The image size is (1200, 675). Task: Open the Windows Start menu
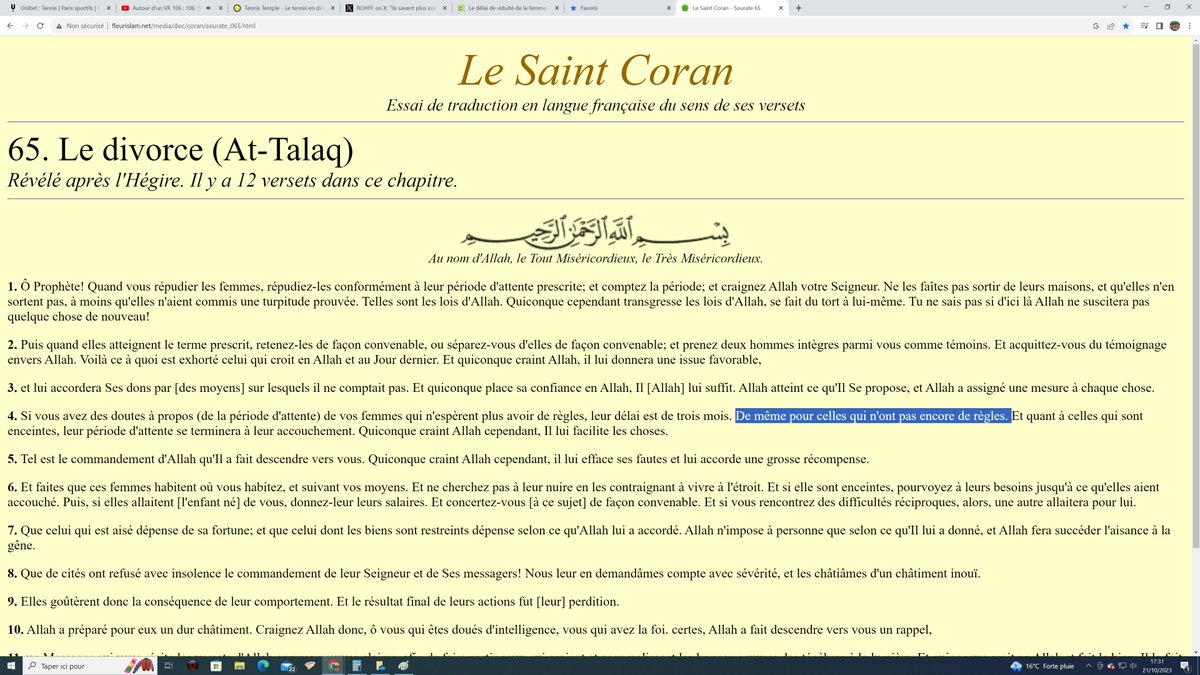[x=11, y=665]
